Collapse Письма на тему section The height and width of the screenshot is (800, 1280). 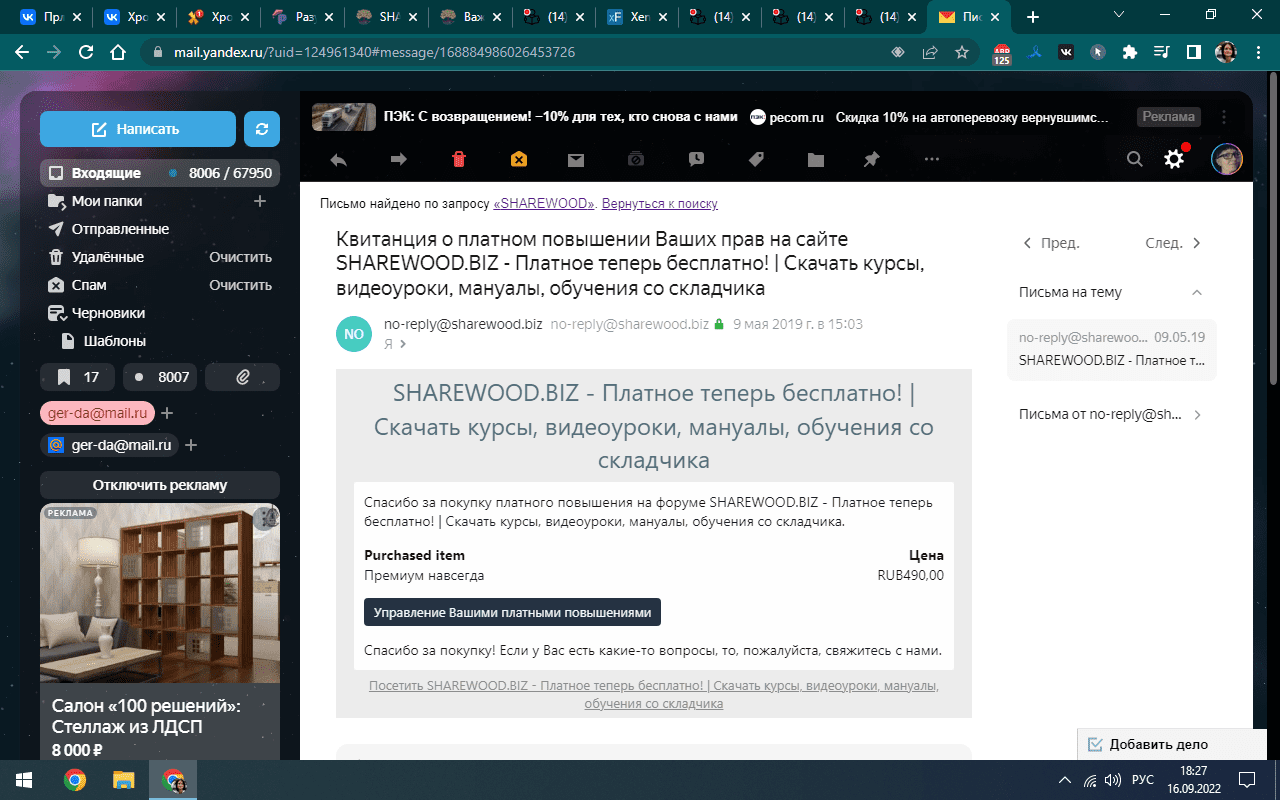(1197, 292)
